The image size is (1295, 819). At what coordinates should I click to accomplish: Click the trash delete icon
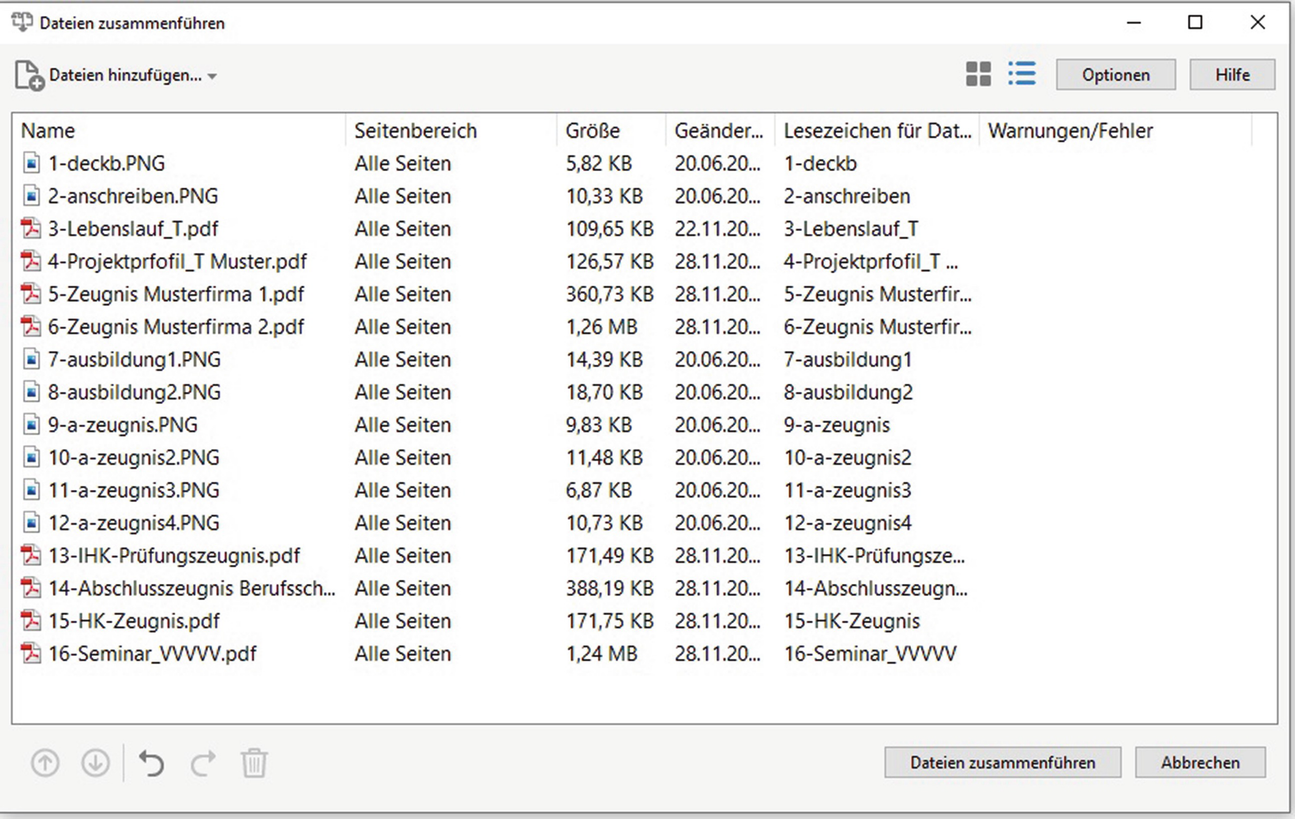(x=254, y=764)
